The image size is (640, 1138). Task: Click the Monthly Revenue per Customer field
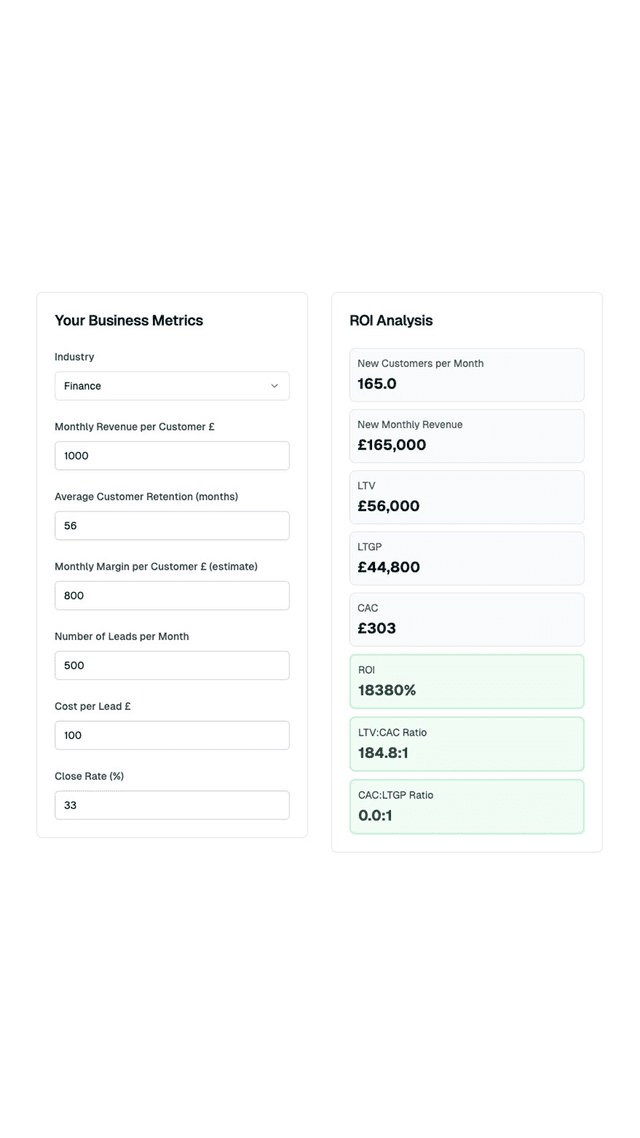coord(171,455)
